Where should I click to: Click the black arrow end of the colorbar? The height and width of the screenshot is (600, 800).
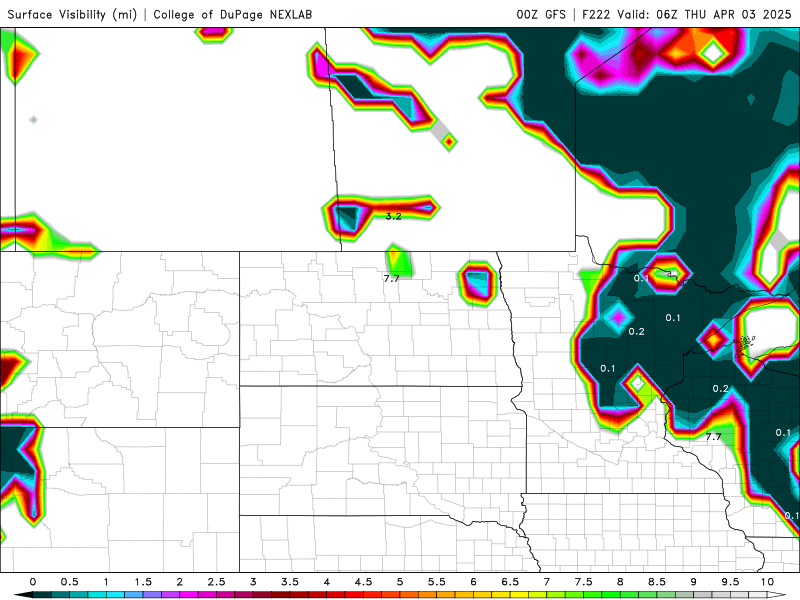pyautogui.click(x=23, y=595)
